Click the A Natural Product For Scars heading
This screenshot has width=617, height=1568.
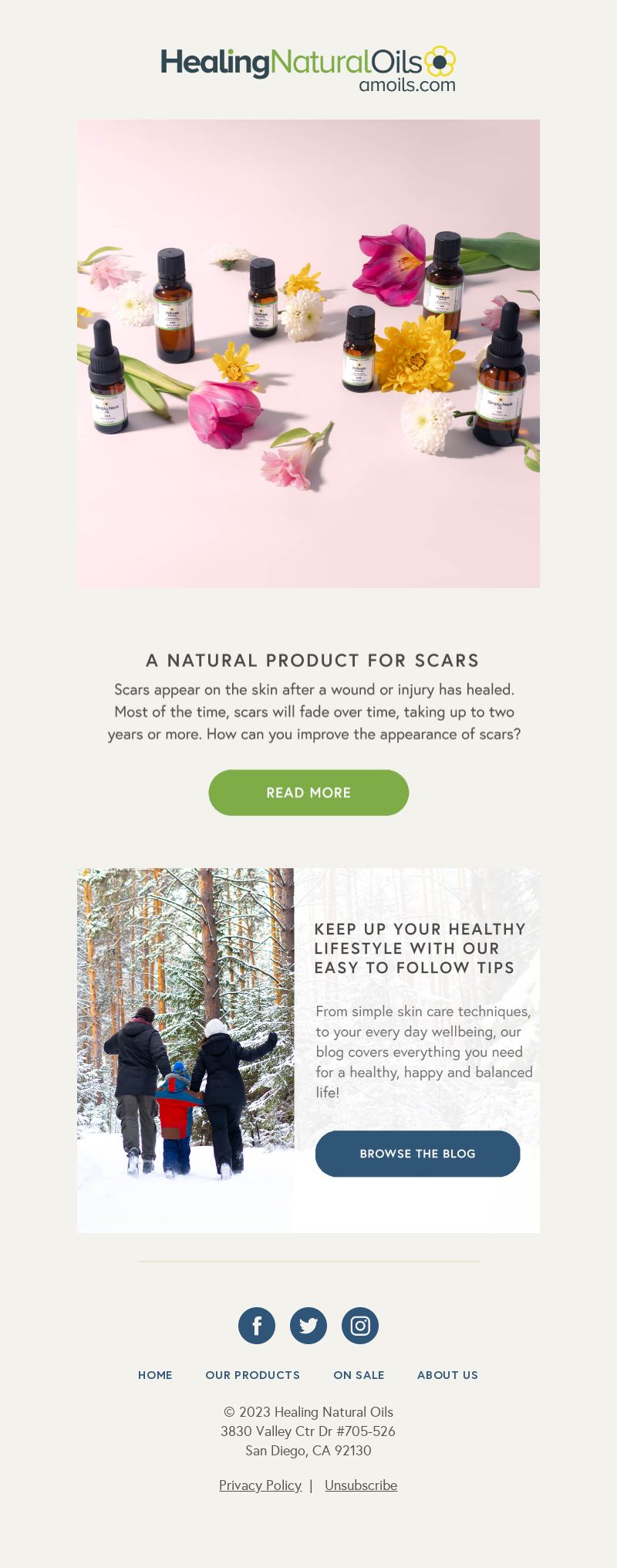[x=312, y=661]
